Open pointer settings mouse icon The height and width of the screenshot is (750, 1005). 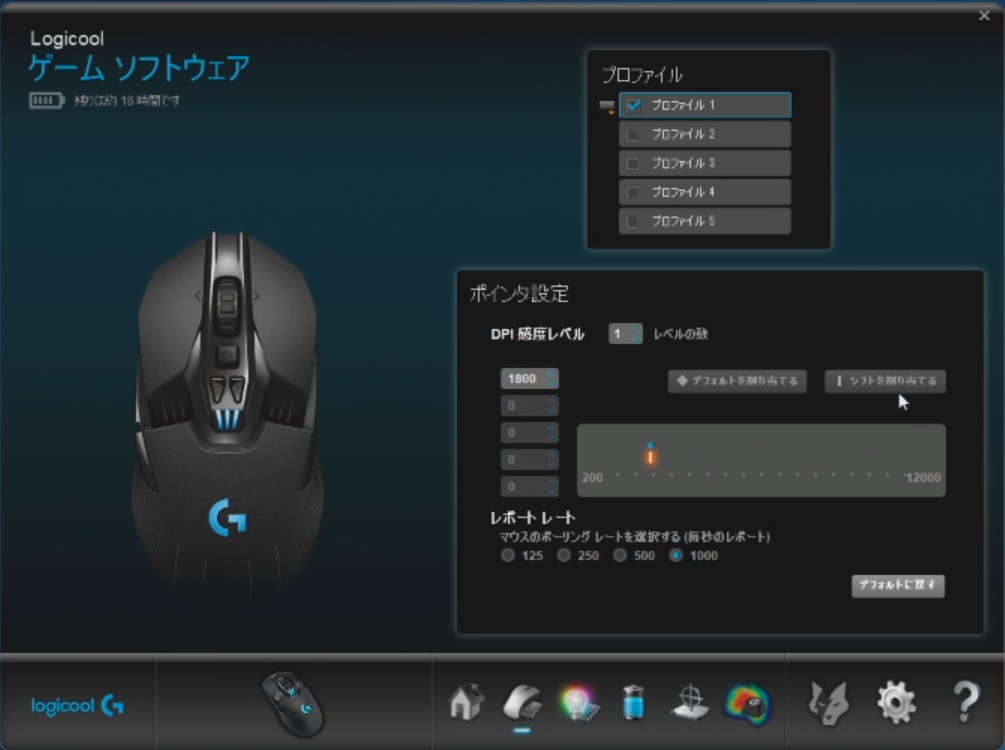(522, 703)
